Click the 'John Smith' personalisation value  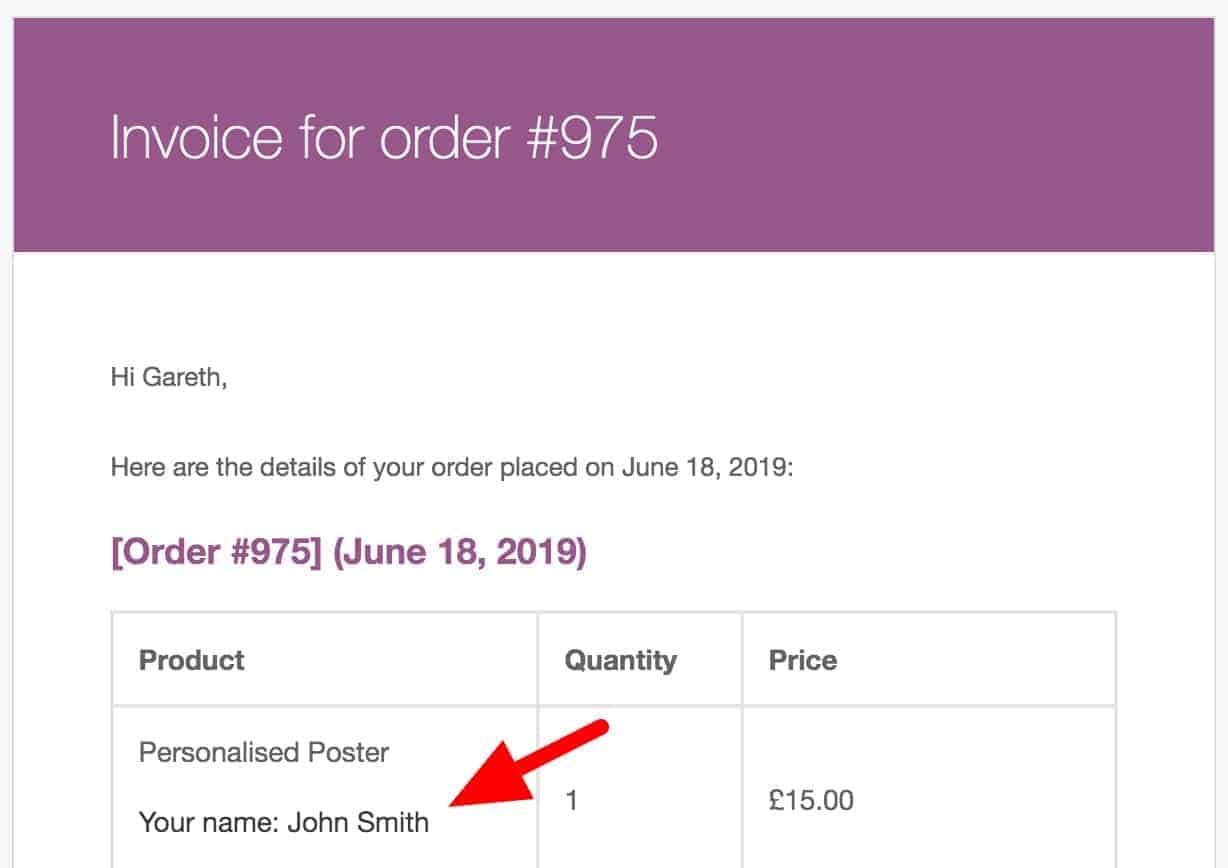coord(358,823)
